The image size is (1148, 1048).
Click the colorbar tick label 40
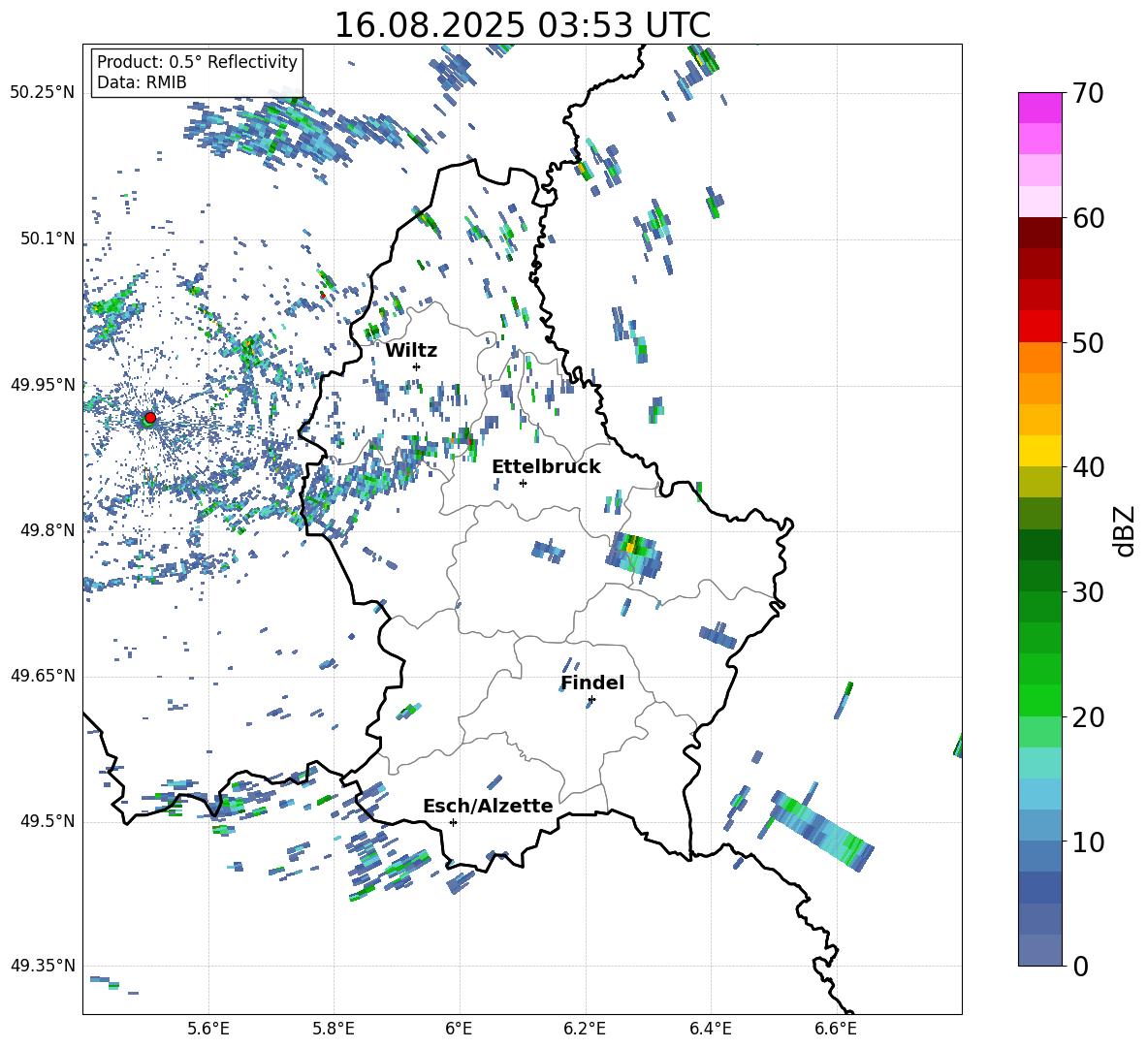[1087, 467]
